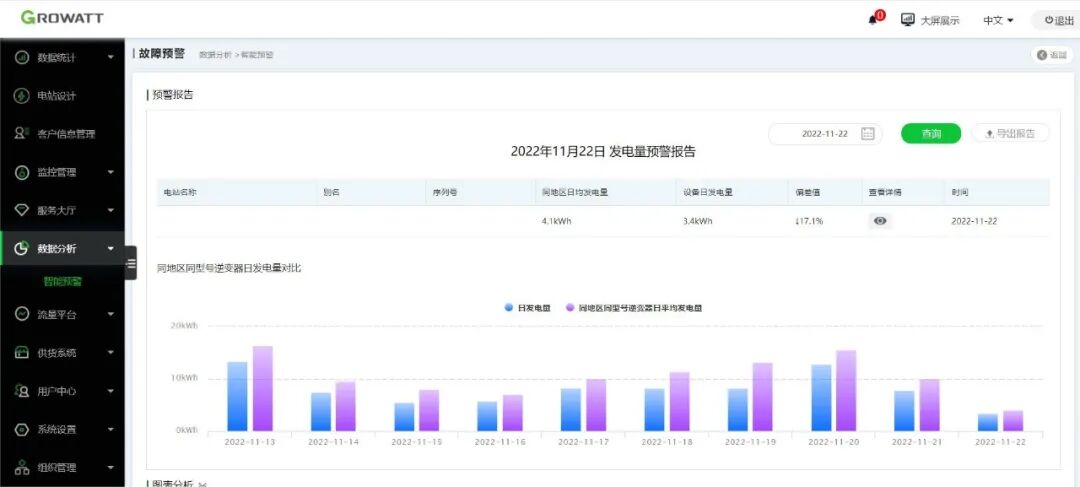
Task: Click the 20kWh axis label
Action: pos(183,325)
